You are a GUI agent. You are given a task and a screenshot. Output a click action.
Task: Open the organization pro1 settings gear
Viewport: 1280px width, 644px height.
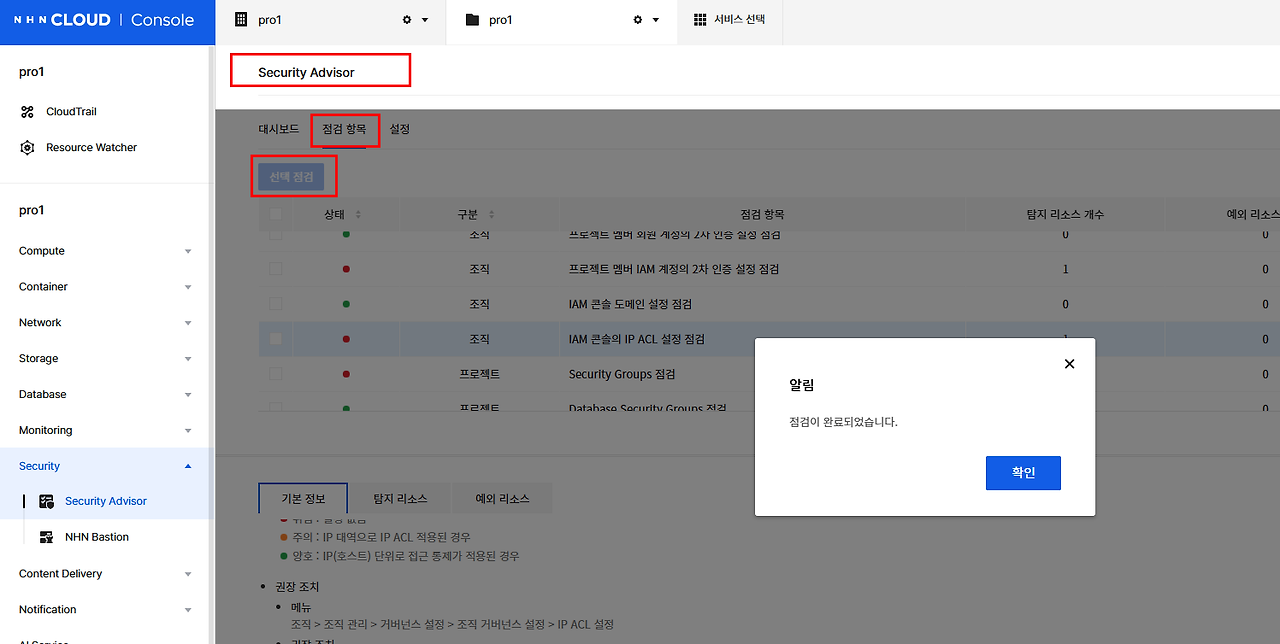click(407, 20)
